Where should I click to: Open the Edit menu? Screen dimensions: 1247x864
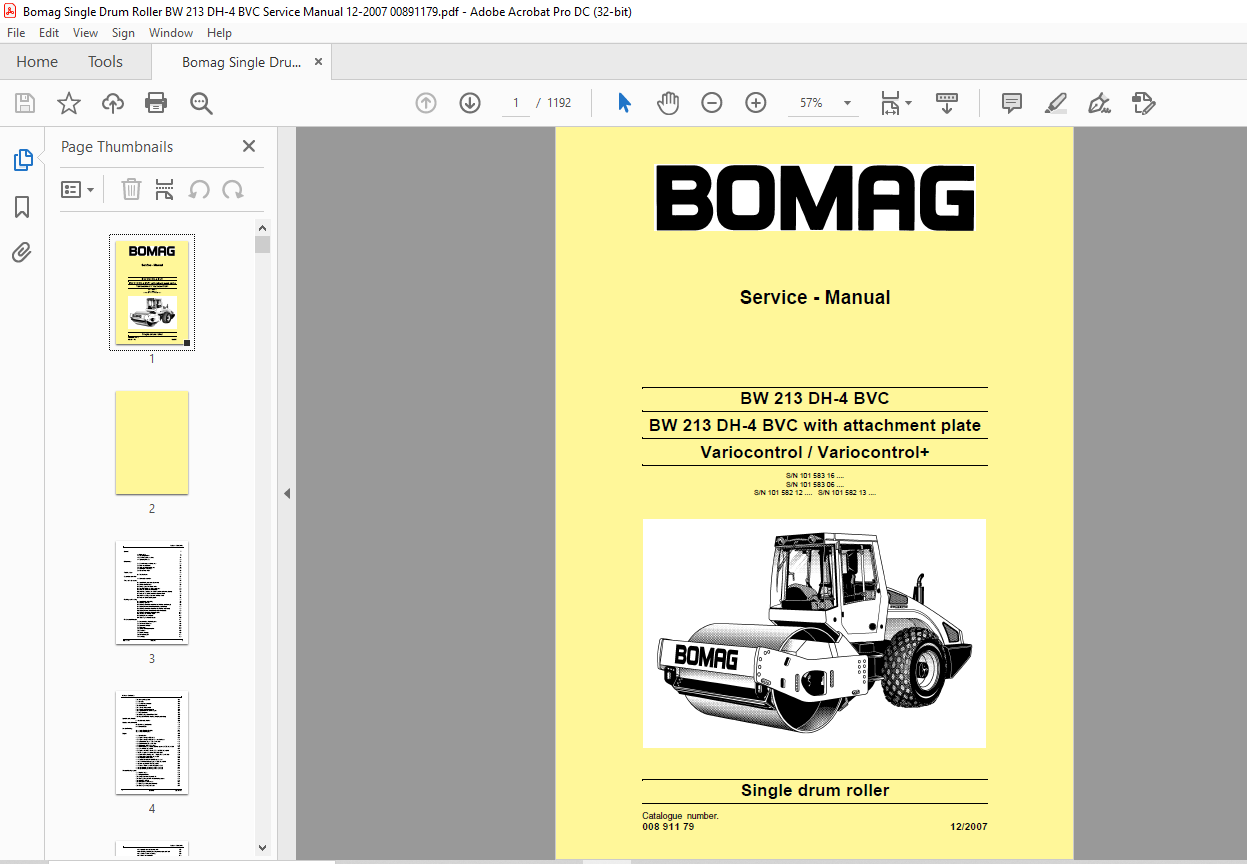49,33
